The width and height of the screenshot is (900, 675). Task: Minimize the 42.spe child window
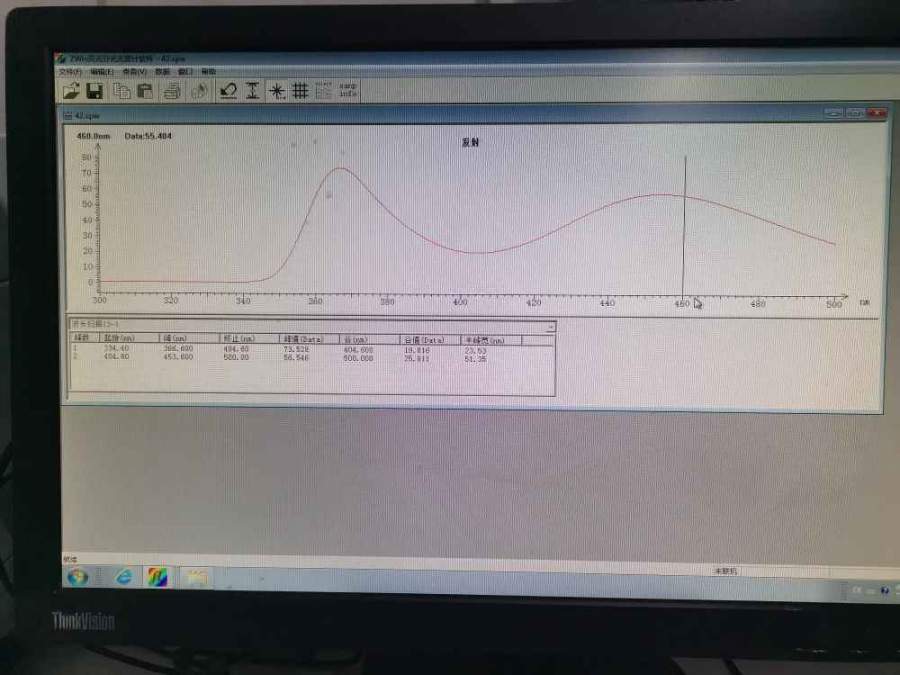click(833, 113)
